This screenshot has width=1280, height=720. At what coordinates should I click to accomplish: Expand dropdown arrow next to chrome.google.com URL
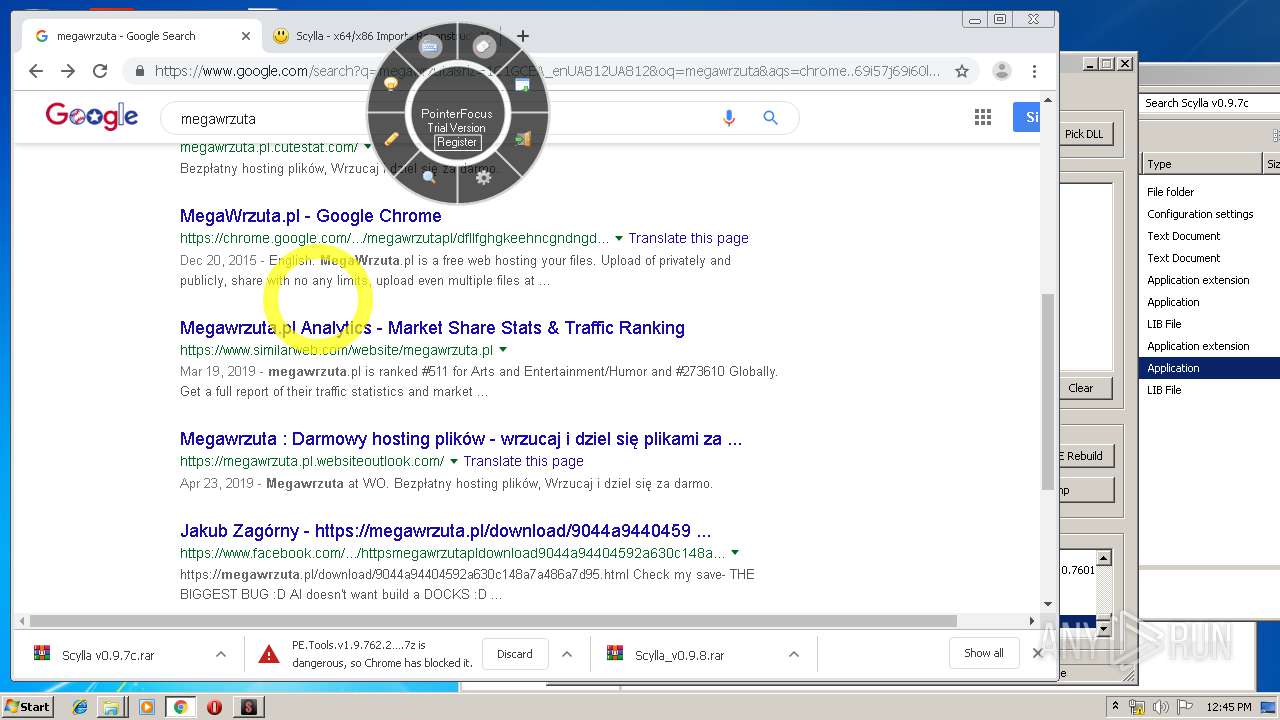pyautogui.click(x=619, y=239)
